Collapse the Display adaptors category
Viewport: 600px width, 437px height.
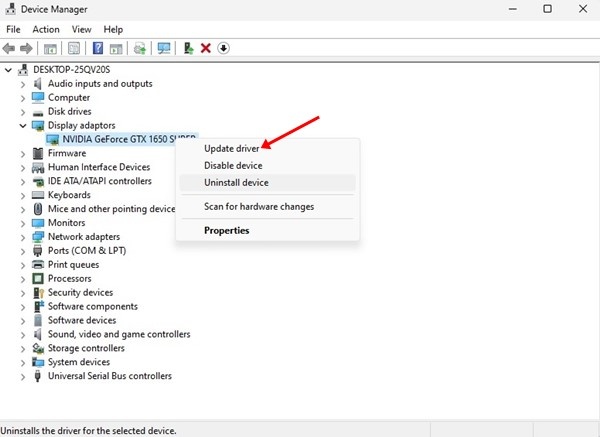tap(23, 126)
